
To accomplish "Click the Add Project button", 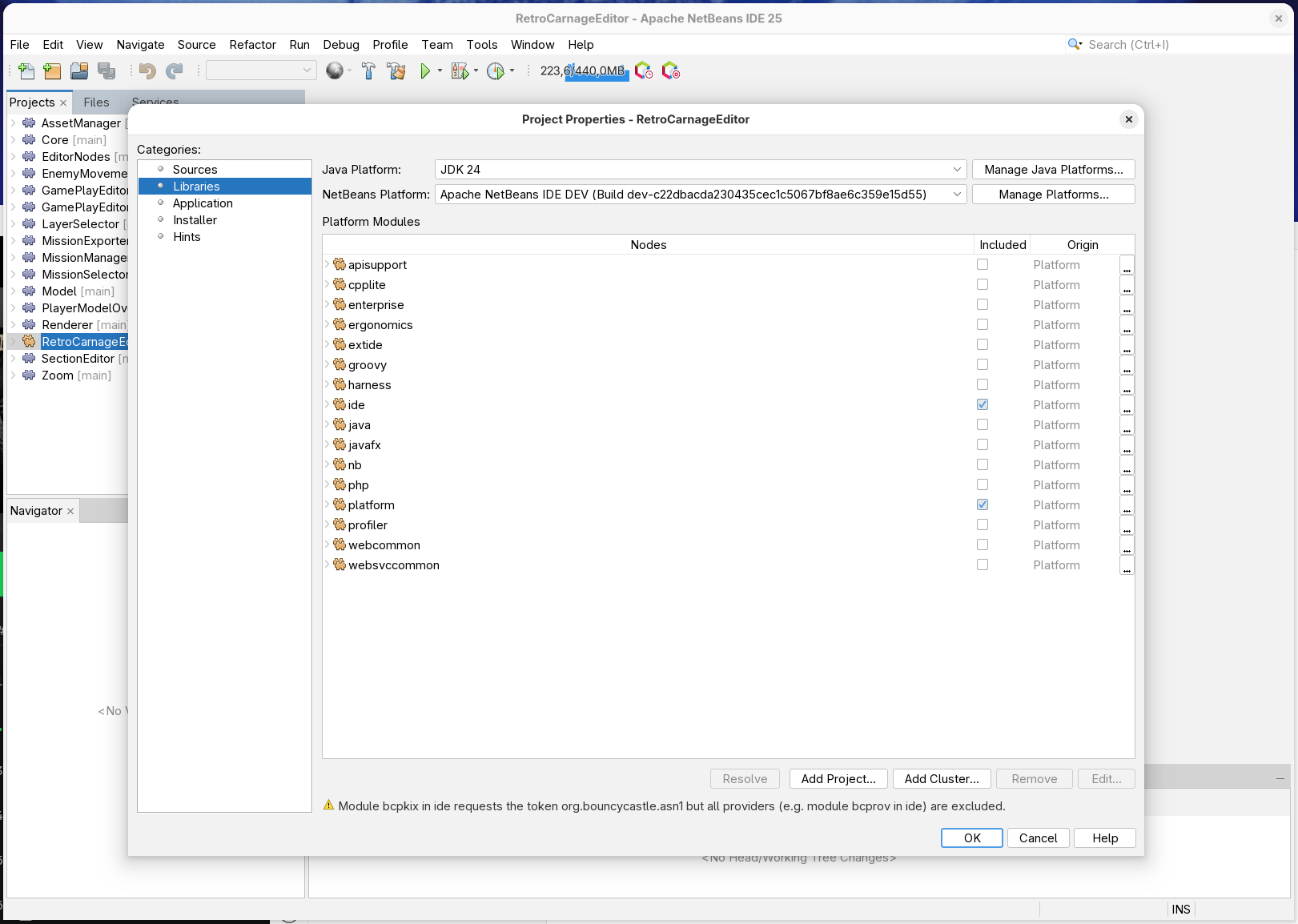I will (838, 779).
